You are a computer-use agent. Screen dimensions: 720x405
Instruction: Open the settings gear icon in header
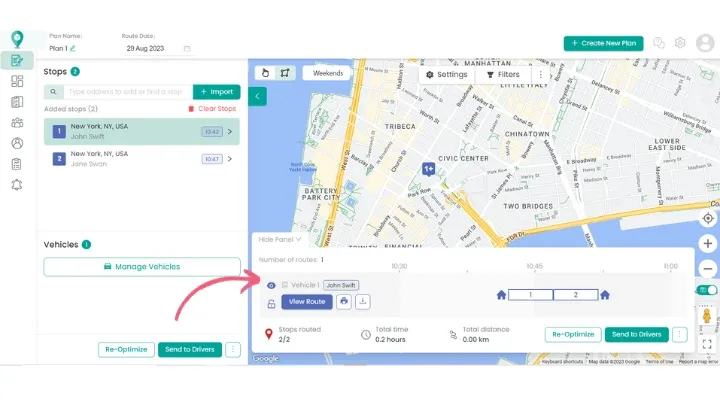(x=680, y=43)
